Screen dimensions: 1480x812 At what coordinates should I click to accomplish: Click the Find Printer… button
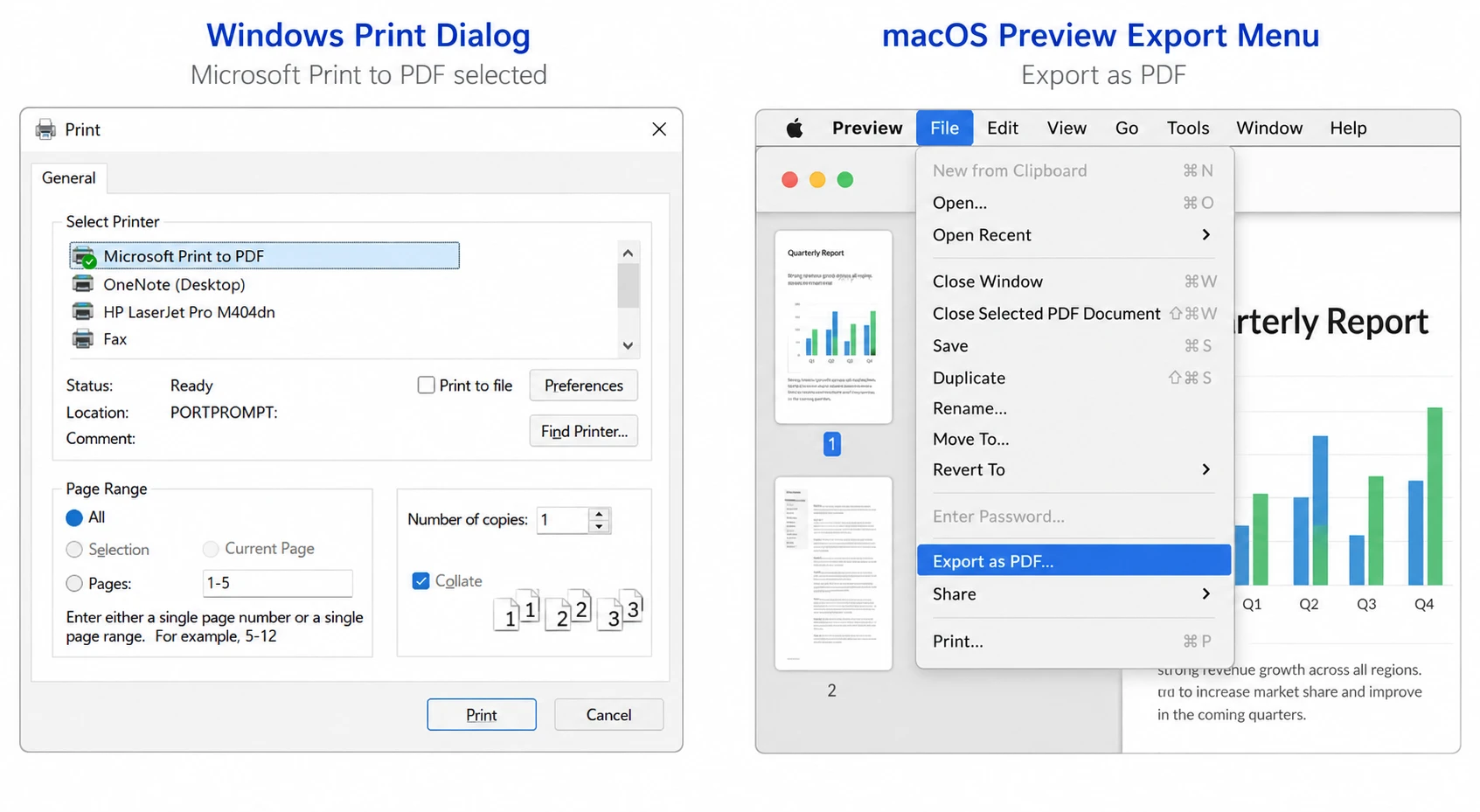coord(584,431)
